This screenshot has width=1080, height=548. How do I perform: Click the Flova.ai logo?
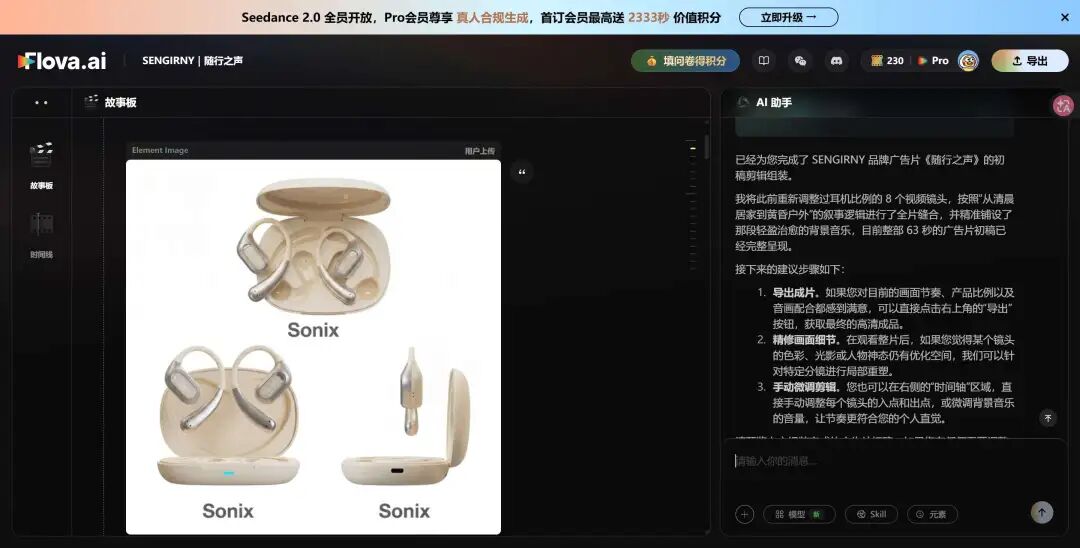62,61
